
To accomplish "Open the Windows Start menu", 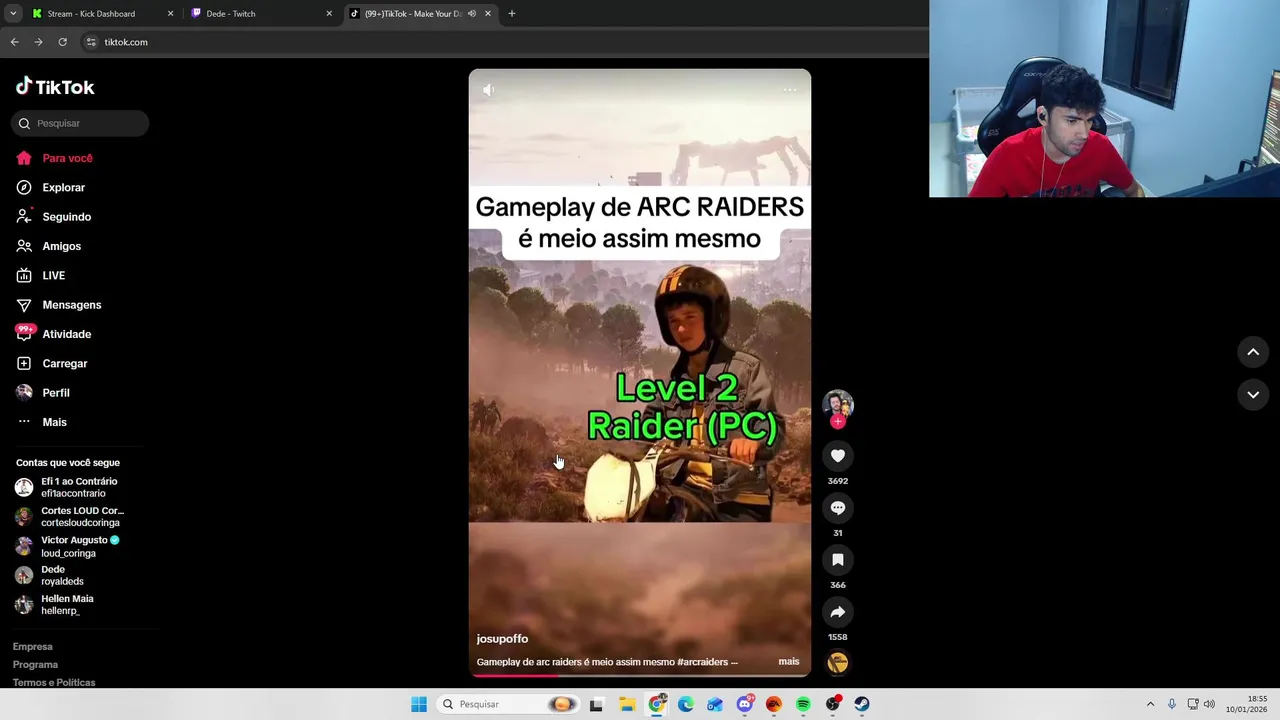I will pos(419,704).
